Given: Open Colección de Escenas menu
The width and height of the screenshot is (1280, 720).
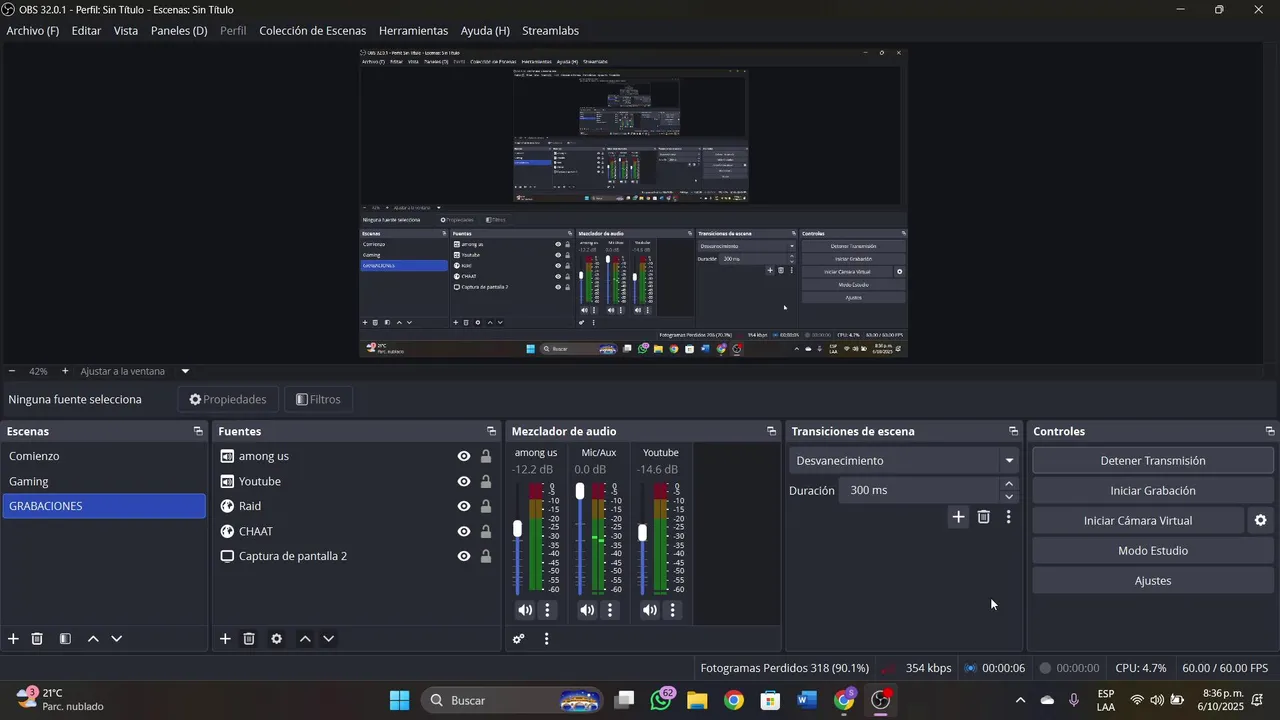Looking at the screenshot, I should point(313,31).
